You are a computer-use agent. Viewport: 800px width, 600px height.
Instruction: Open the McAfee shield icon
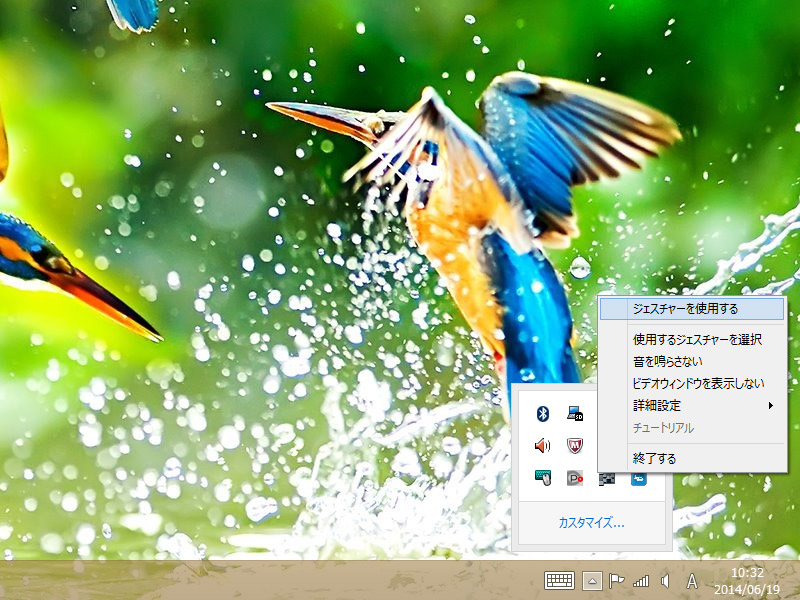click(575, 446)
